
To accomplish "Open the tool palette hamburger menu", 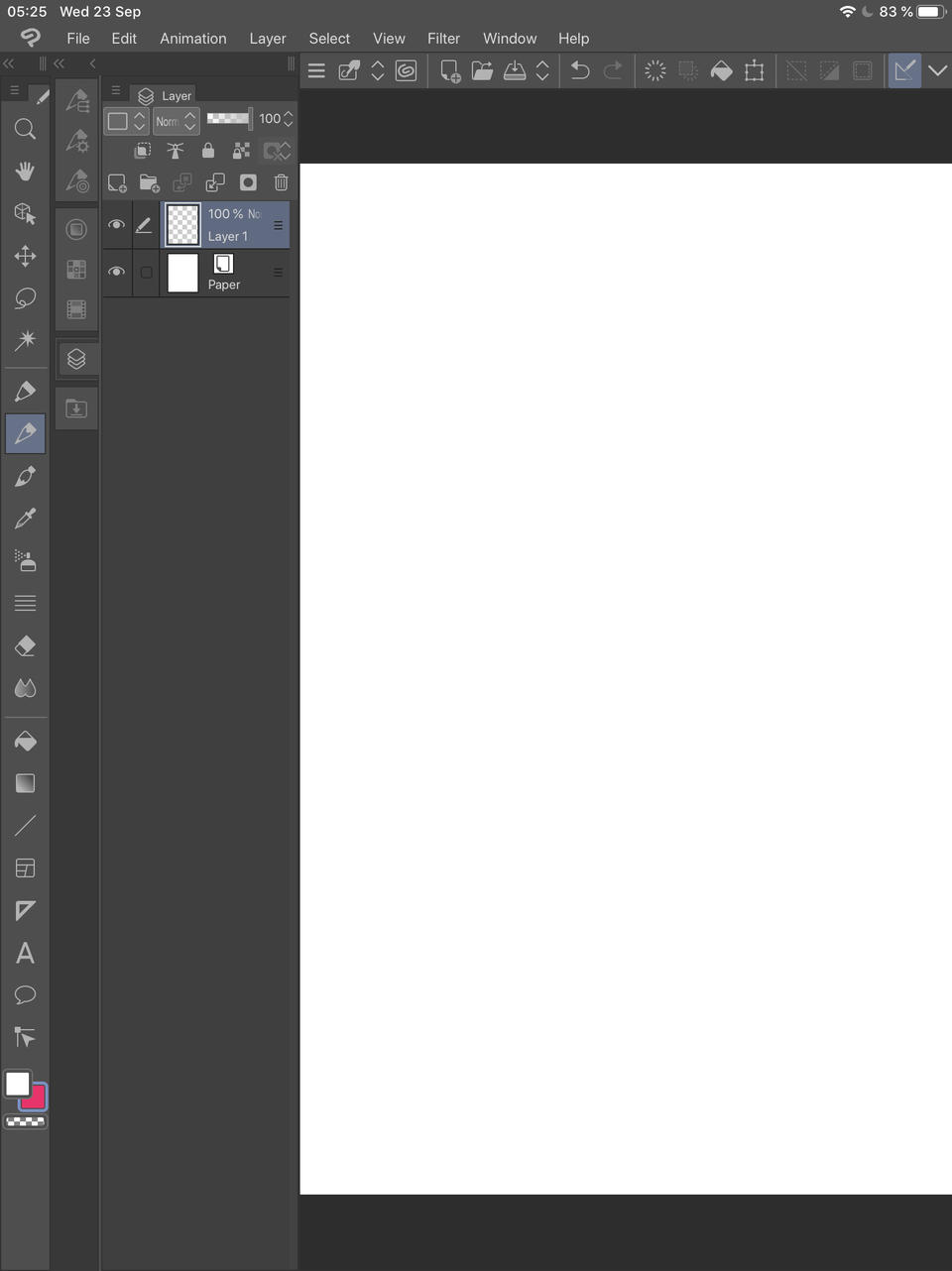I will click(14, 90).
